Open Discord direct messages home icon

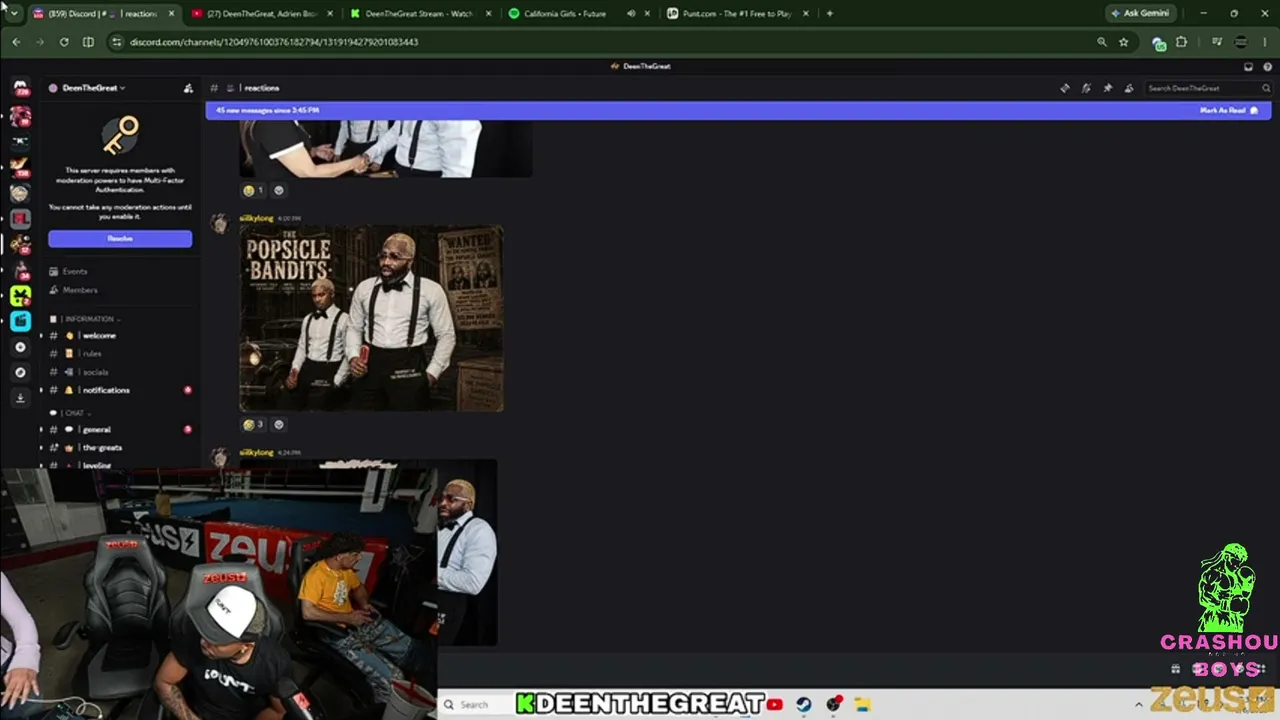pyautogui.click(x=20, y=89)
